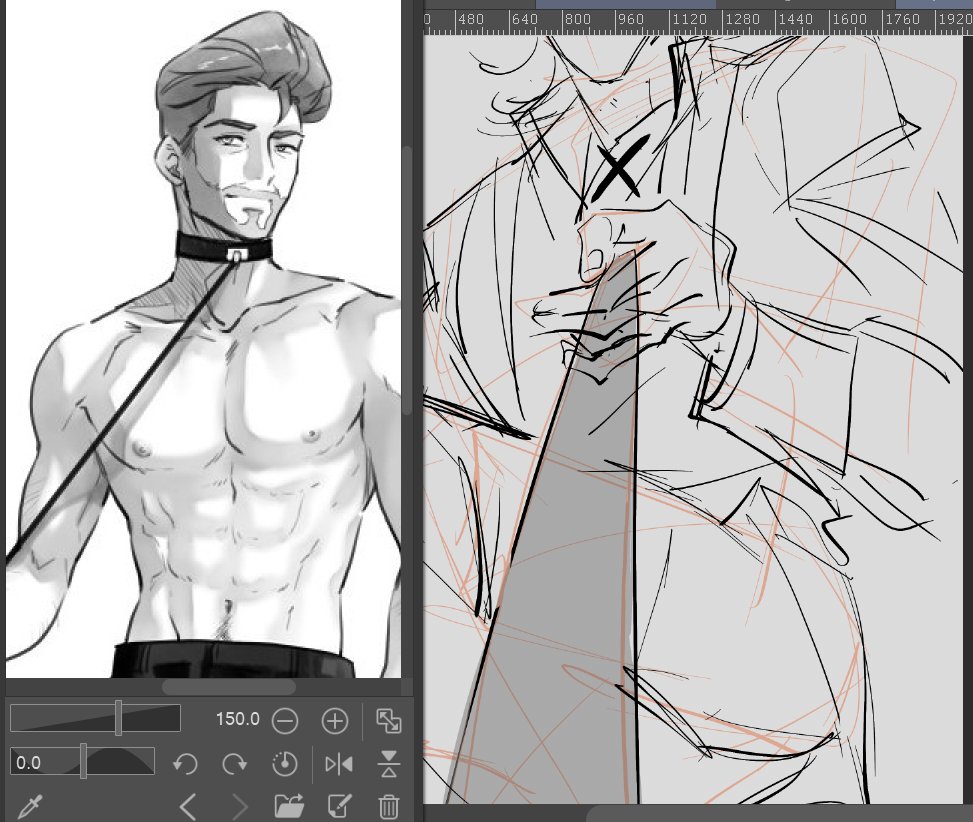Click the 150.0 zoom value
This screenshot has width=973, height=822.
(238, 720)
